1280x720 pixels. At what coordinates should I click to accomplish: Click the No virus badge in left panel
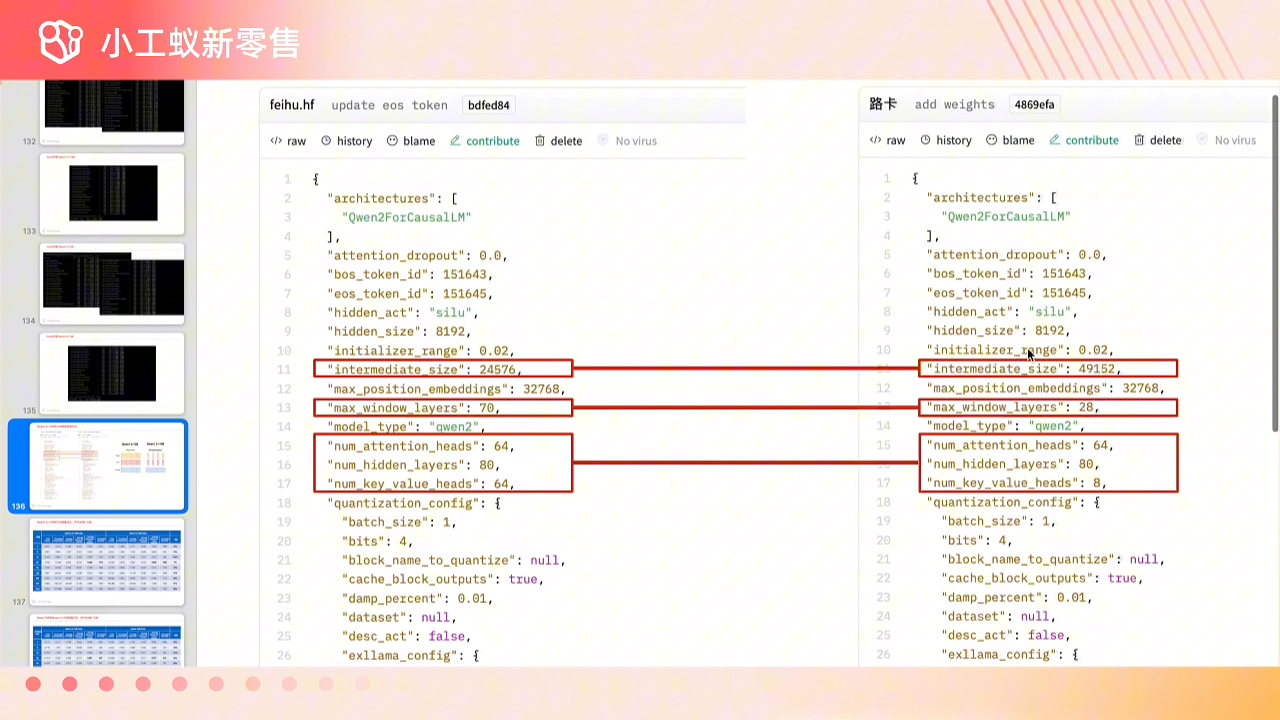[627, 141]
